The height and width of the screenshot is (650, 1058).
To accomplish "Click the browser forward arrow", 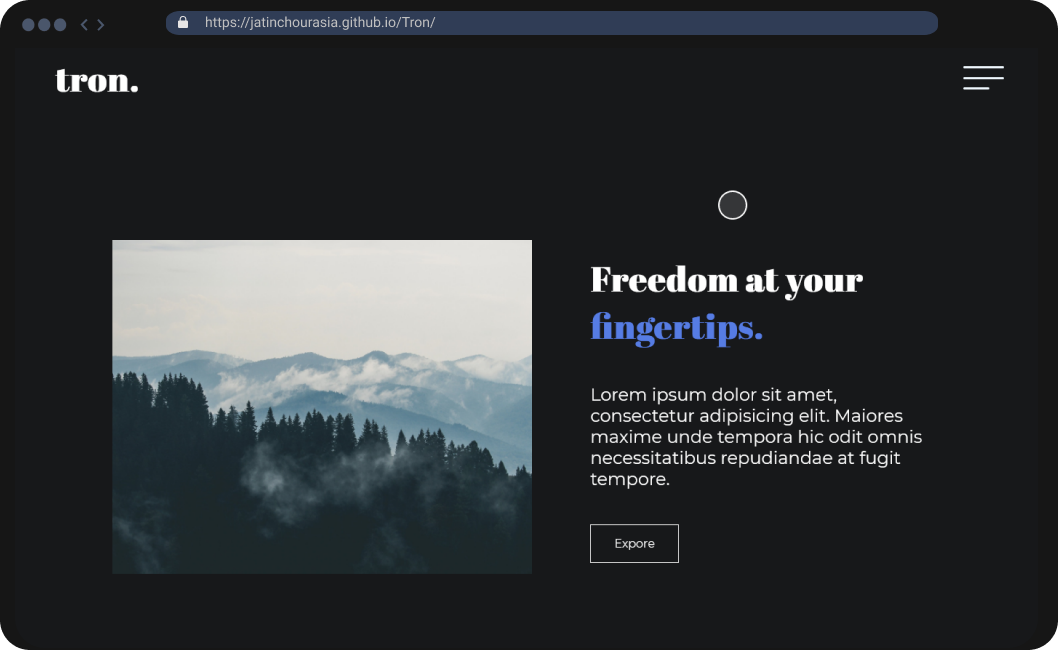I will [101, 25].
